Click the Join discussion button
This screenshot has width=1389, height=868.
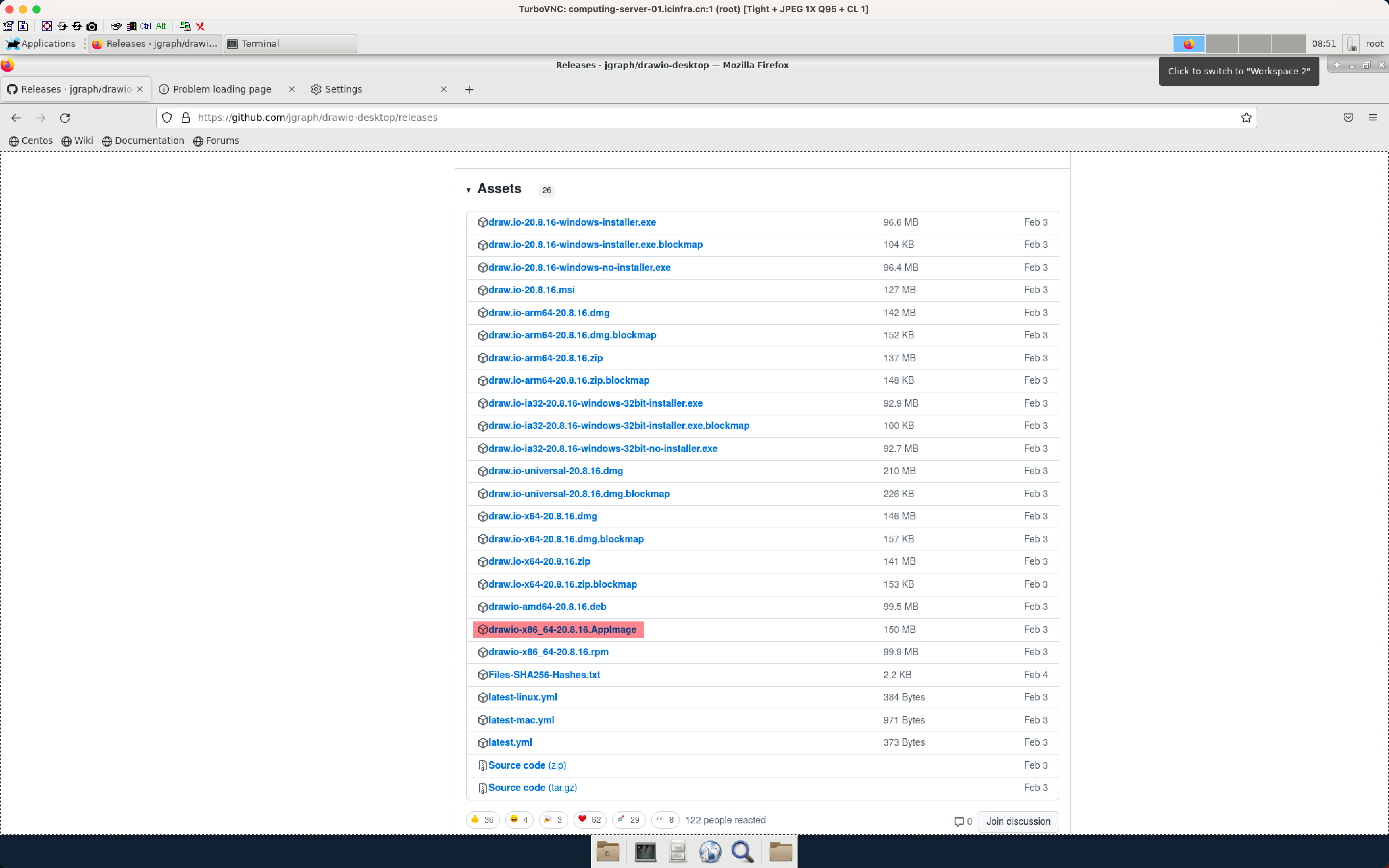point(1018,821)
